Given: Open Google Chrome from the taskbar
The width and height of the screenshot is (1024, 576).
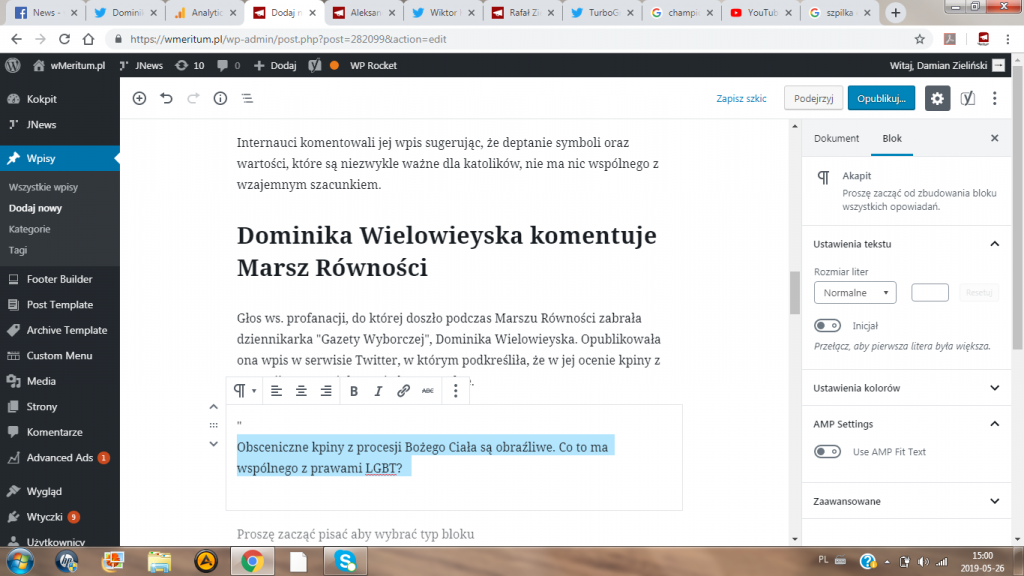Looking at the screenshot, I should [251, 561].
